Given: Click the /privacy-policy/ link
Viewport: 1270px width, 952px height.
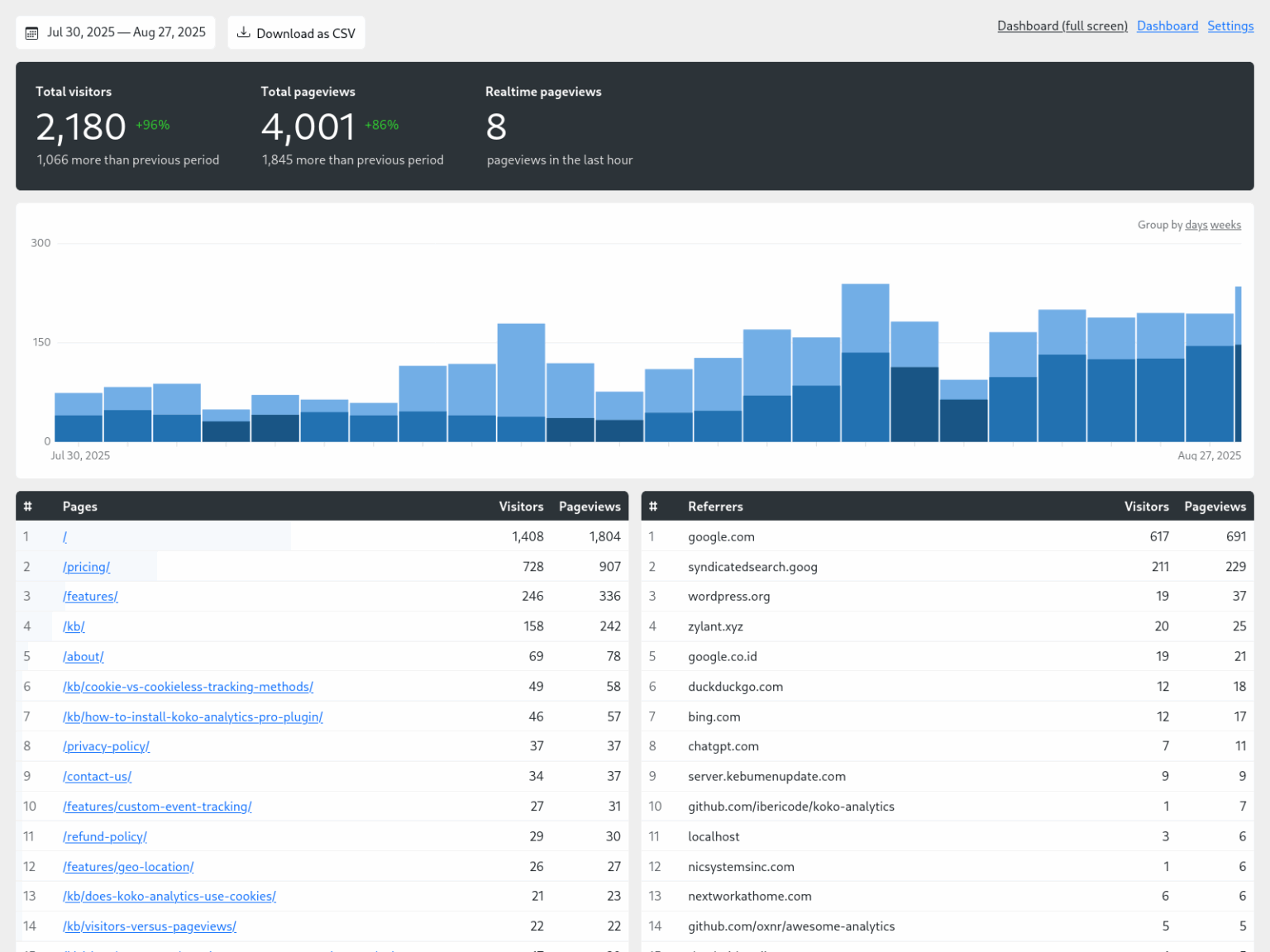Looking at the screenshot, I should click(106, 745).
